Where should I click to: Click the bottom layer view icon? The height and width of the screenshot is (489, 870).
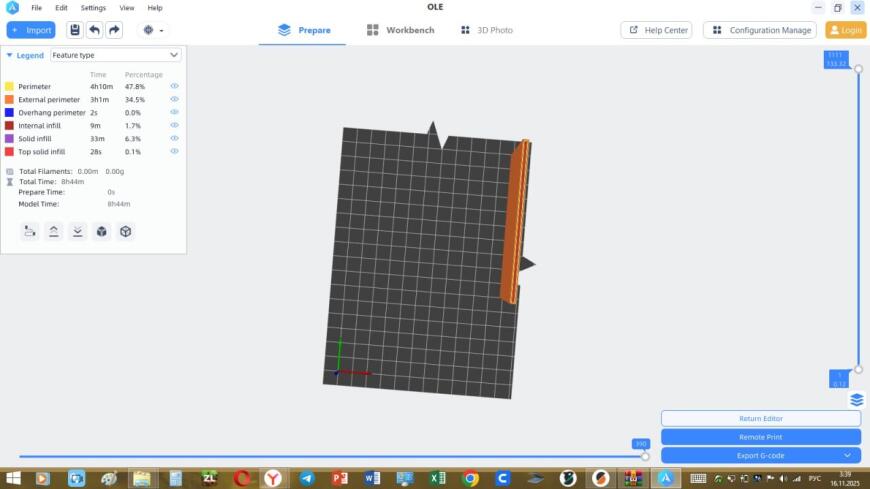pyautogui.click(x=78, y=231)
